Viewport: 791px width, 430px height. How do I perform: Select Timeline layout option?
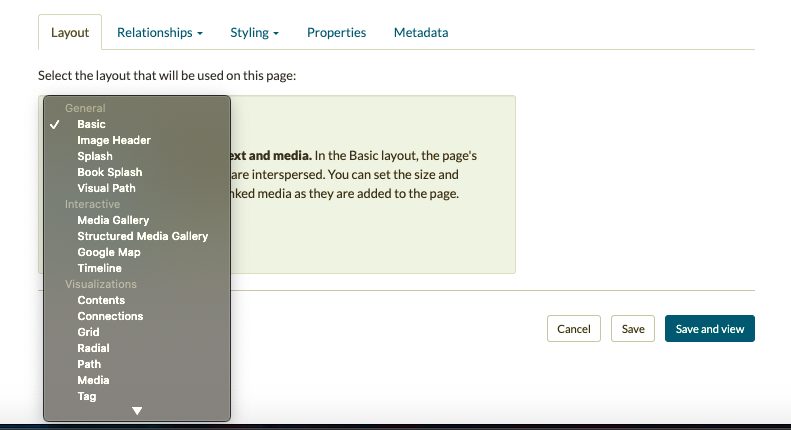point(99,268)
